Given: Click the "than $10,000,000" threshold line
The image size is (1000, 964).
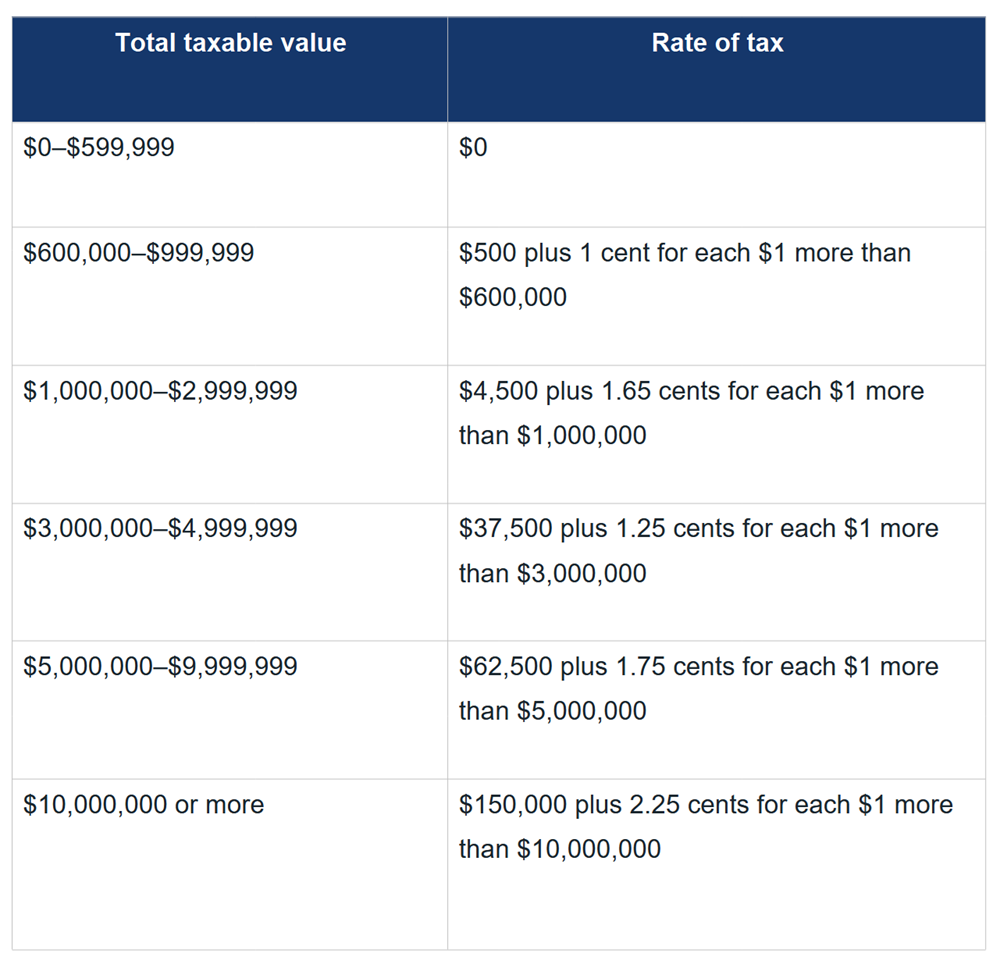Looking at the screenshot, I should (x=560, y=849).
